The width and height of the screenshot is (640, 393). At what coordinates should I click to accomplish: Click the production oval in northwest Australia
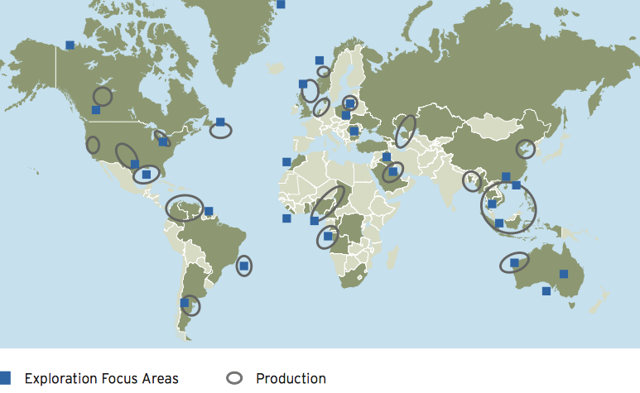coord(514,262)
